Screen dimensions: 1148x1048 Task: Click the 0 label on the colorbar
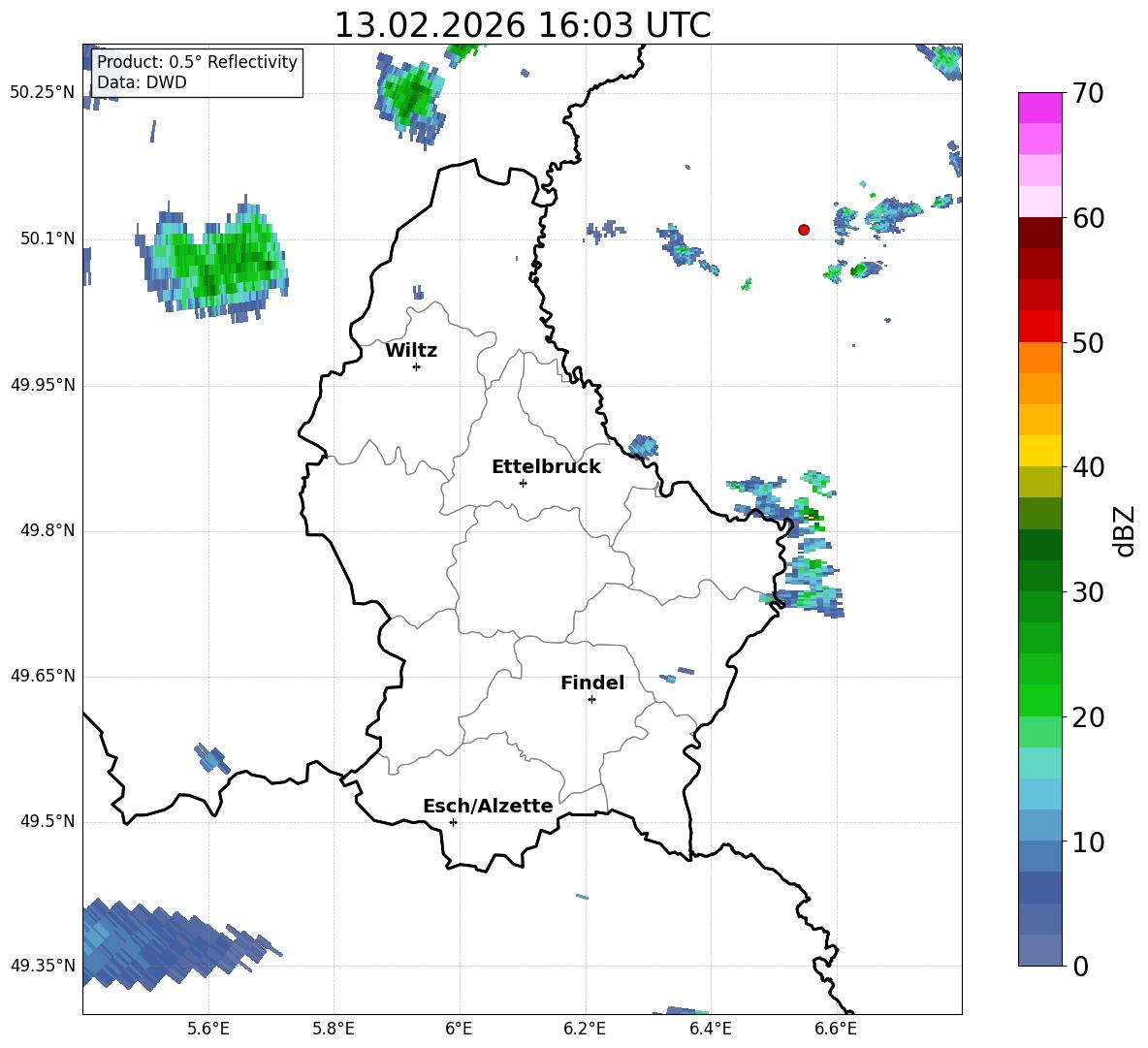pos(1080,966)
